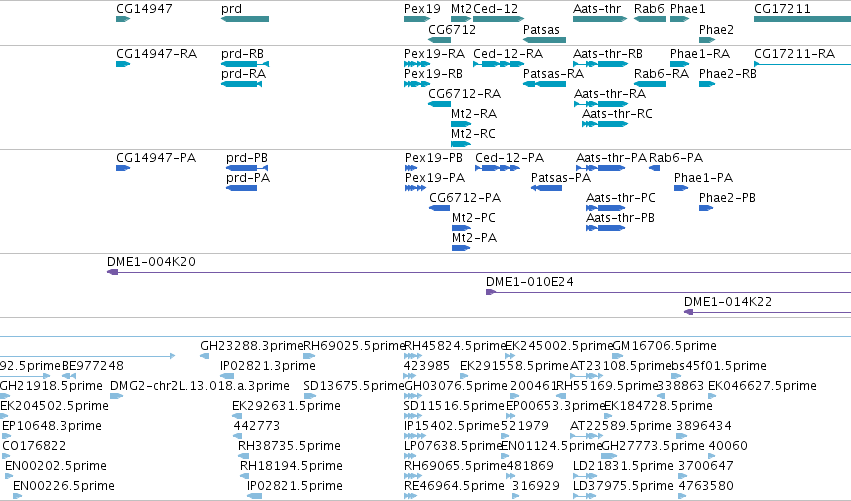Select the SD13675.5prime EST label
This screenshot has width=851, height=501.
click(x=354, y=386)
